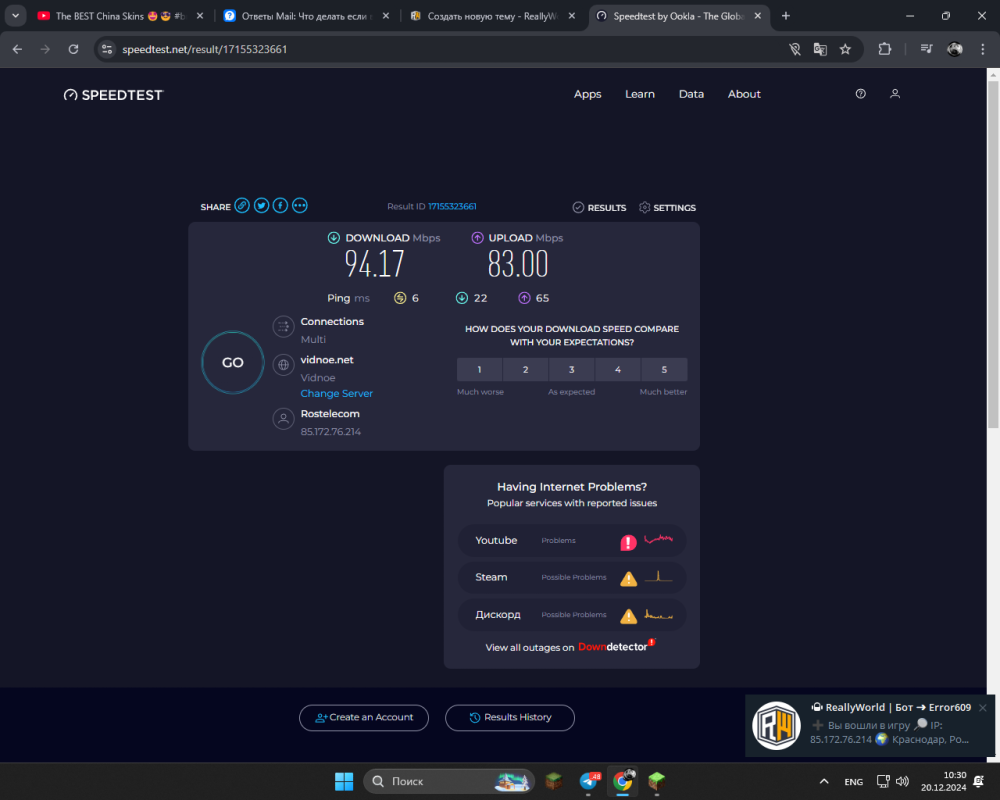Open the Дискорд Possible Problems row
This screenshot has height=800, width=1000.
coord(572,615)
